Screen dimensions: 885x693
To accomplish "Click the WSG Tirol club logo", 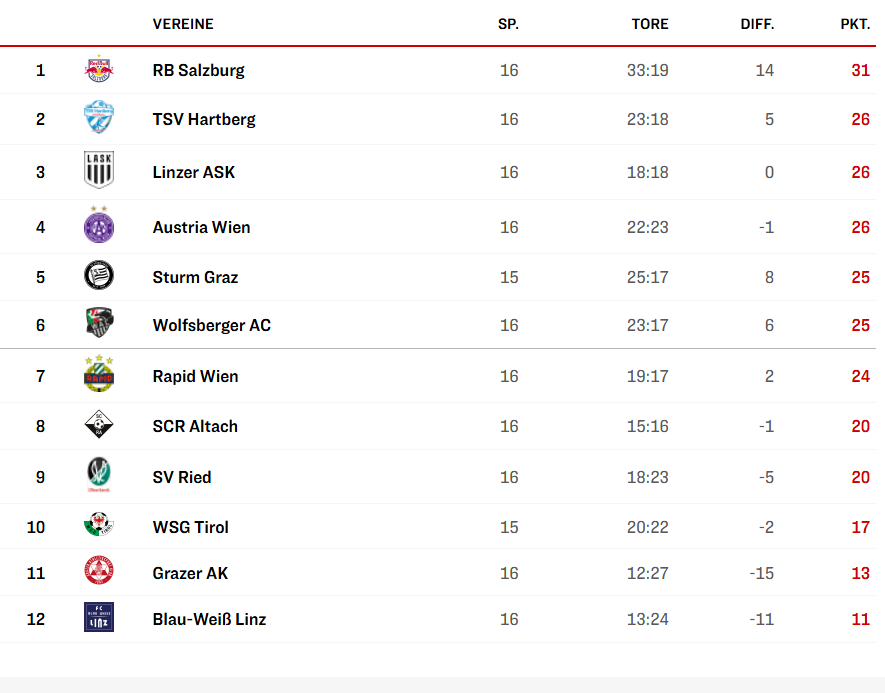I will pos(99,526).
